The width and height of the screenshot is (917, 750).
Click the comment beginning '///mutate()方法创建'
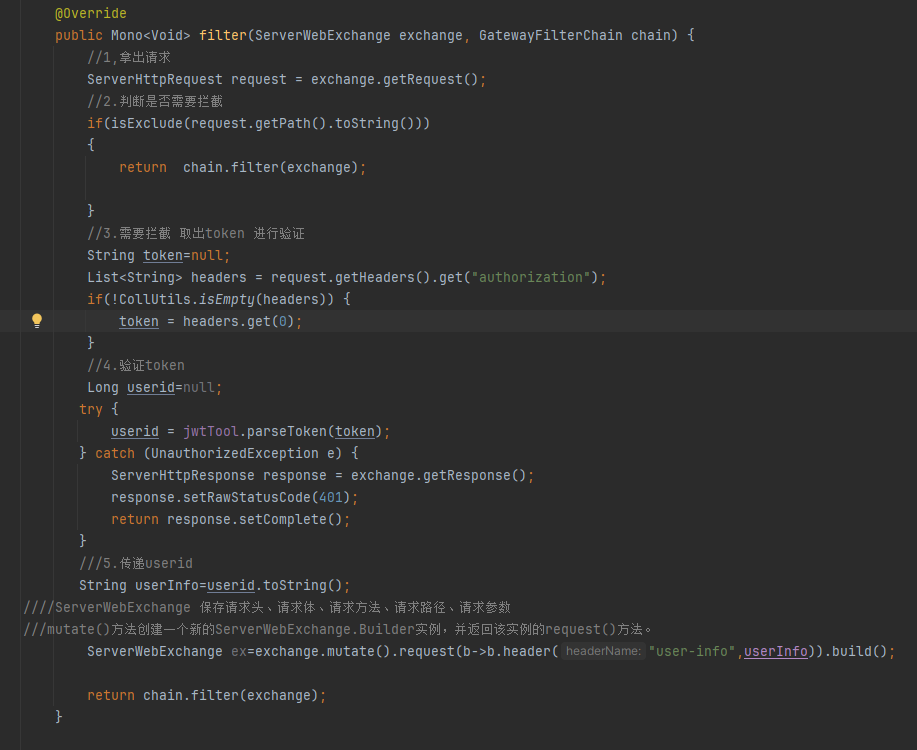tap(338, 629)
